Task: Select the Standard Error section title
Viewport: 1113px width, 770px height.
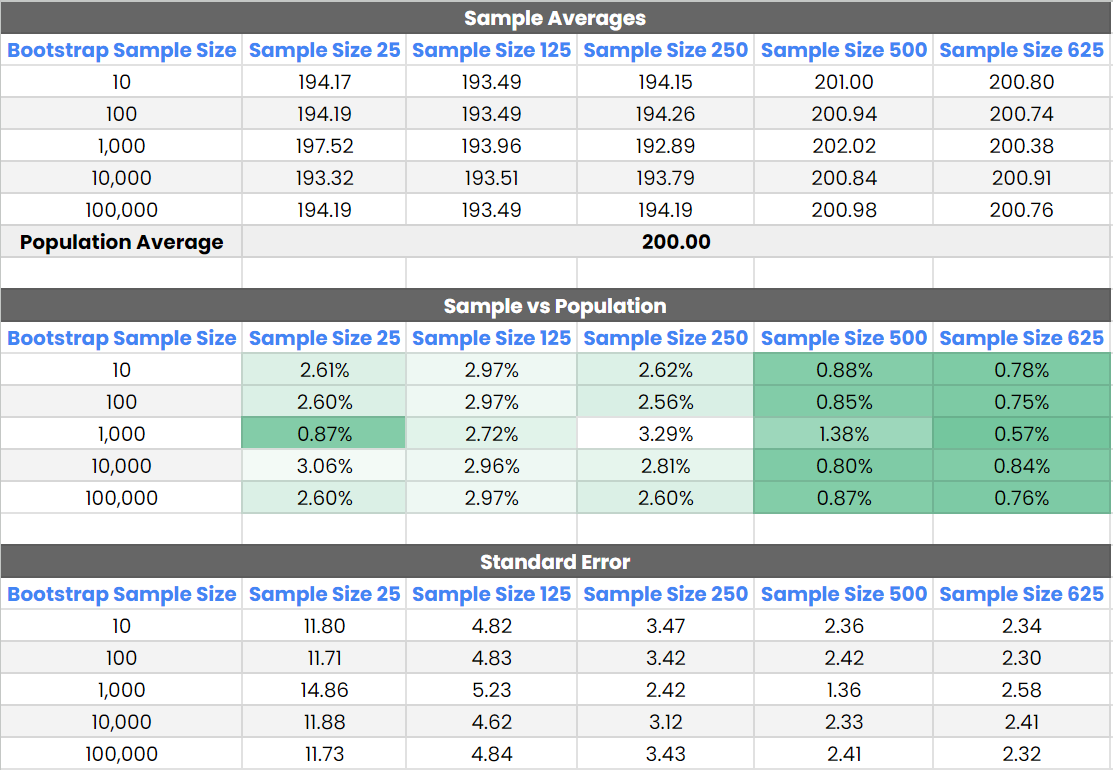Action: click(x=555, y=562)
